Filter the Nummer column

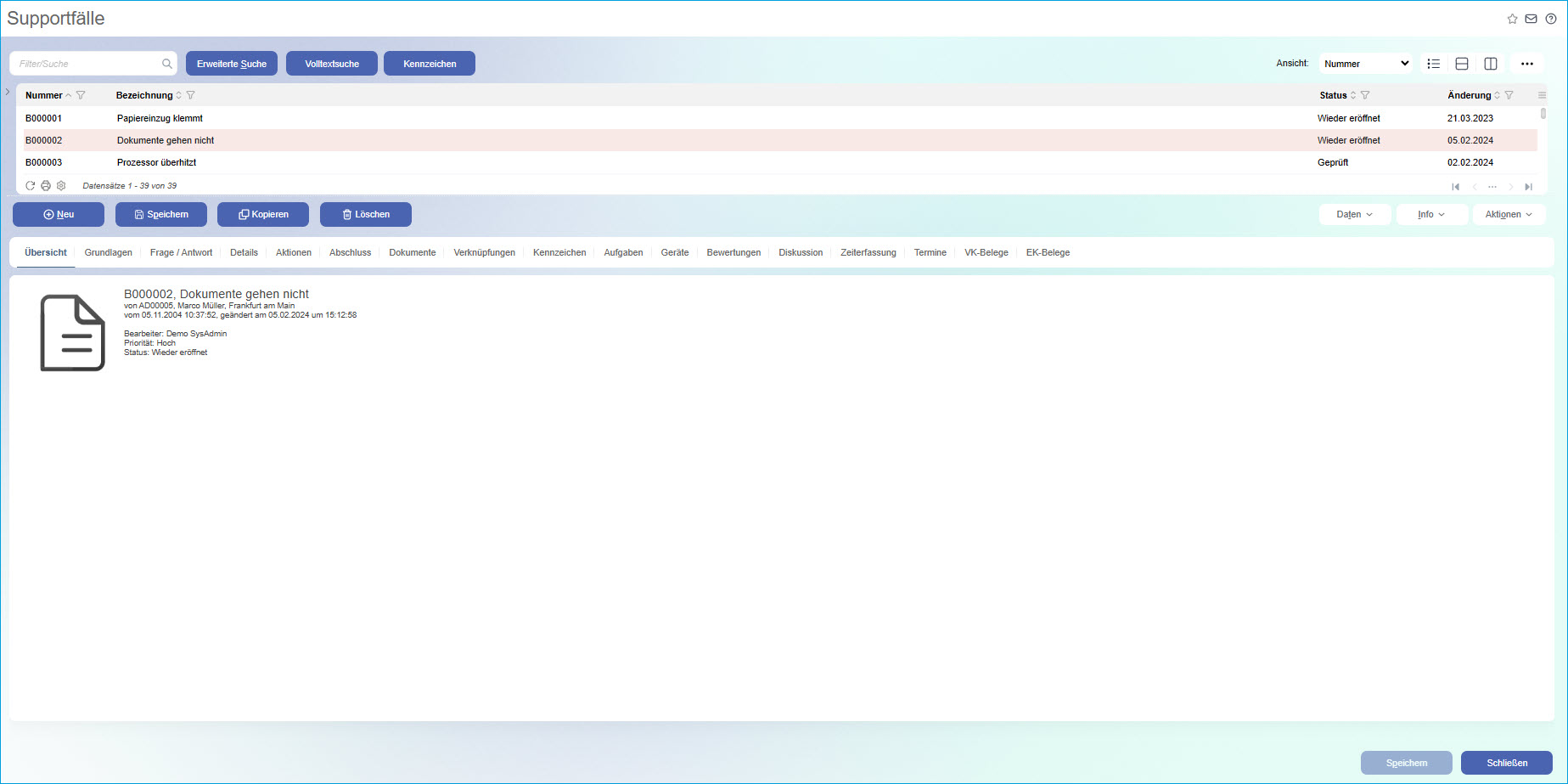click(x=81, y=95)
